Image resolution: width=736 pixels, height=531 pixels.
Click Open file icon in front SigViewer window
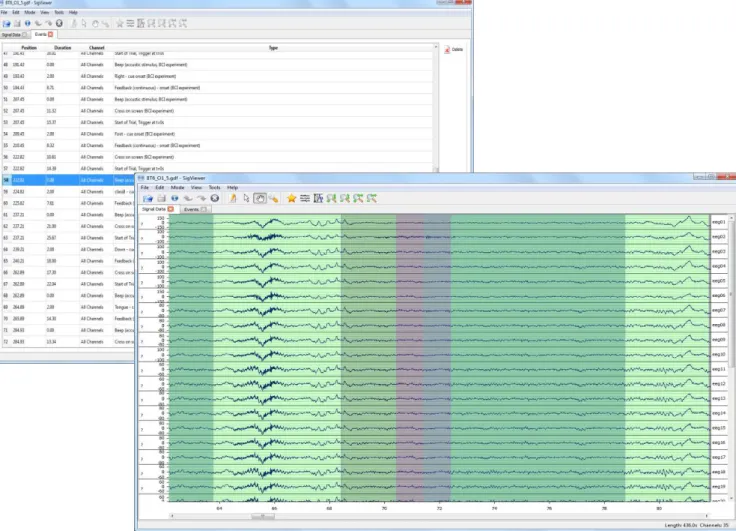pos(148,199)
